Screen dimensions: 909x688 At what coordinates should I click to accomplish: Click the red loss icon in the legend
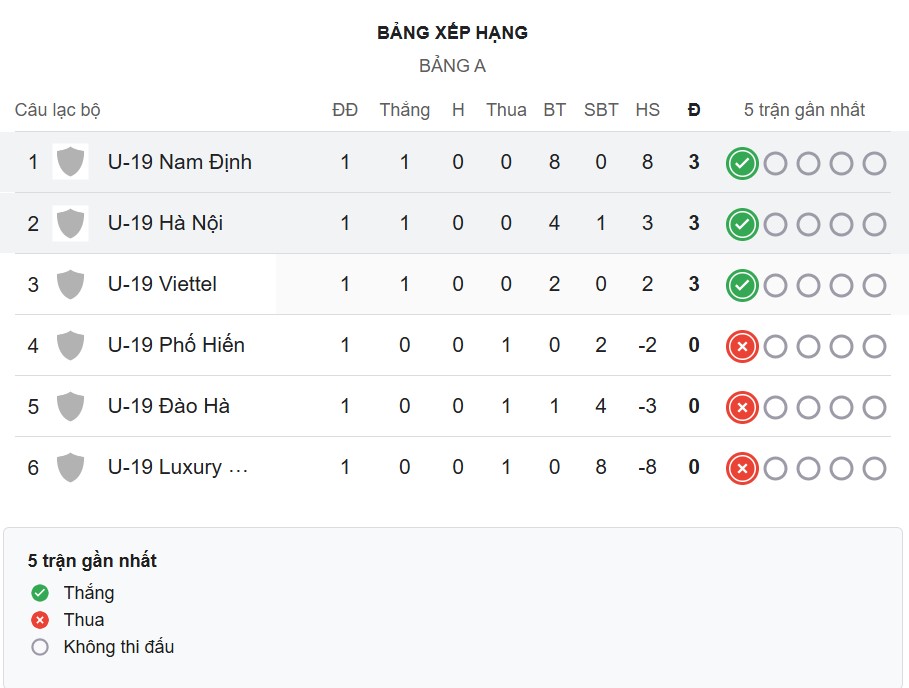click(39, 619)
